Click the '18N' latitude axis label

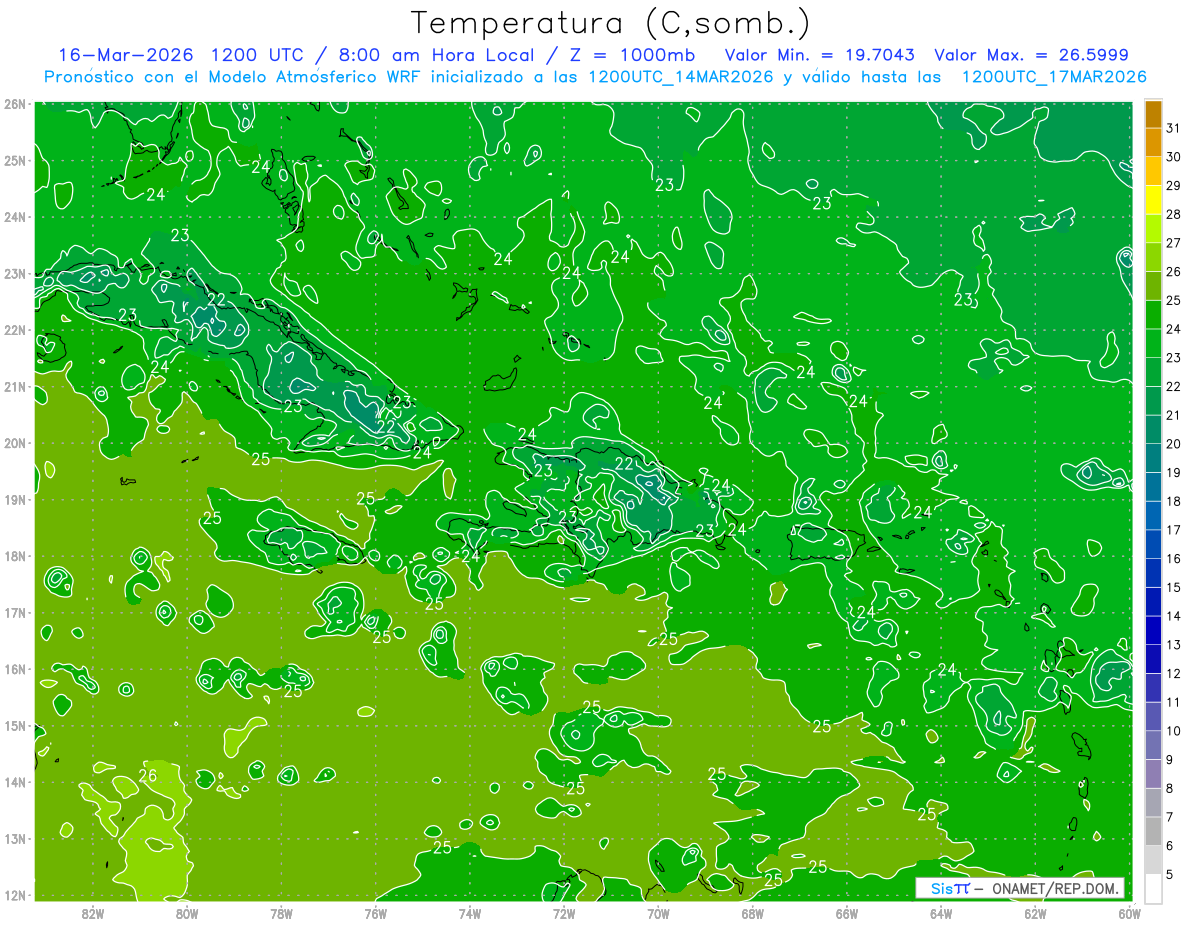click(x=15, y=556)
